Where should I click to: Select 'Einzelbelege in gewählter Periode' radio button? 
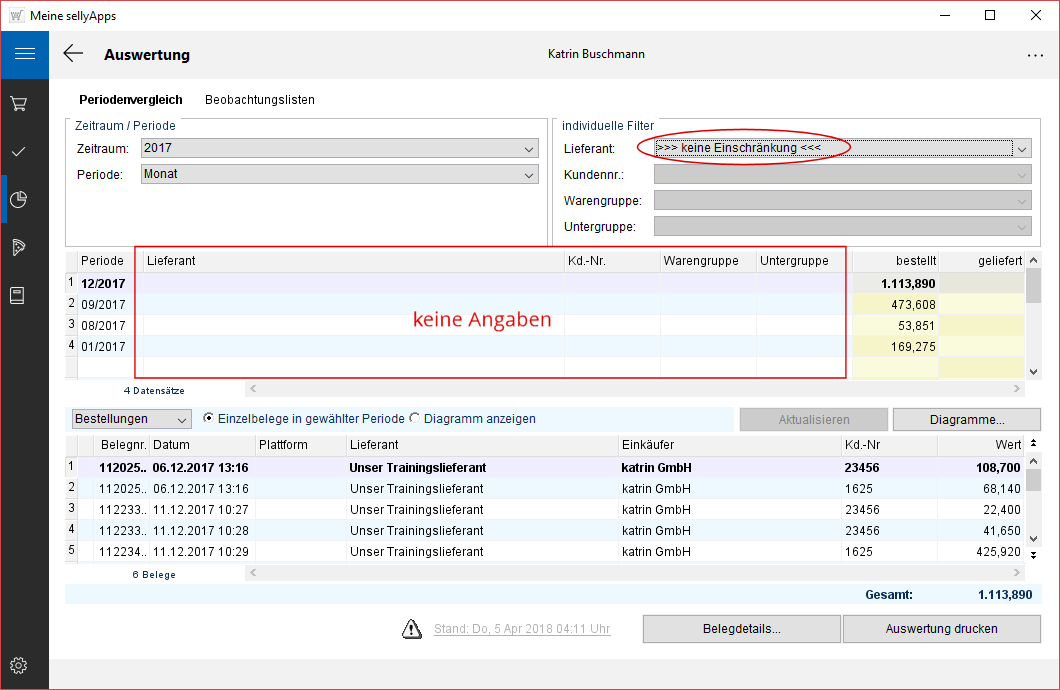tap(209, 419)
